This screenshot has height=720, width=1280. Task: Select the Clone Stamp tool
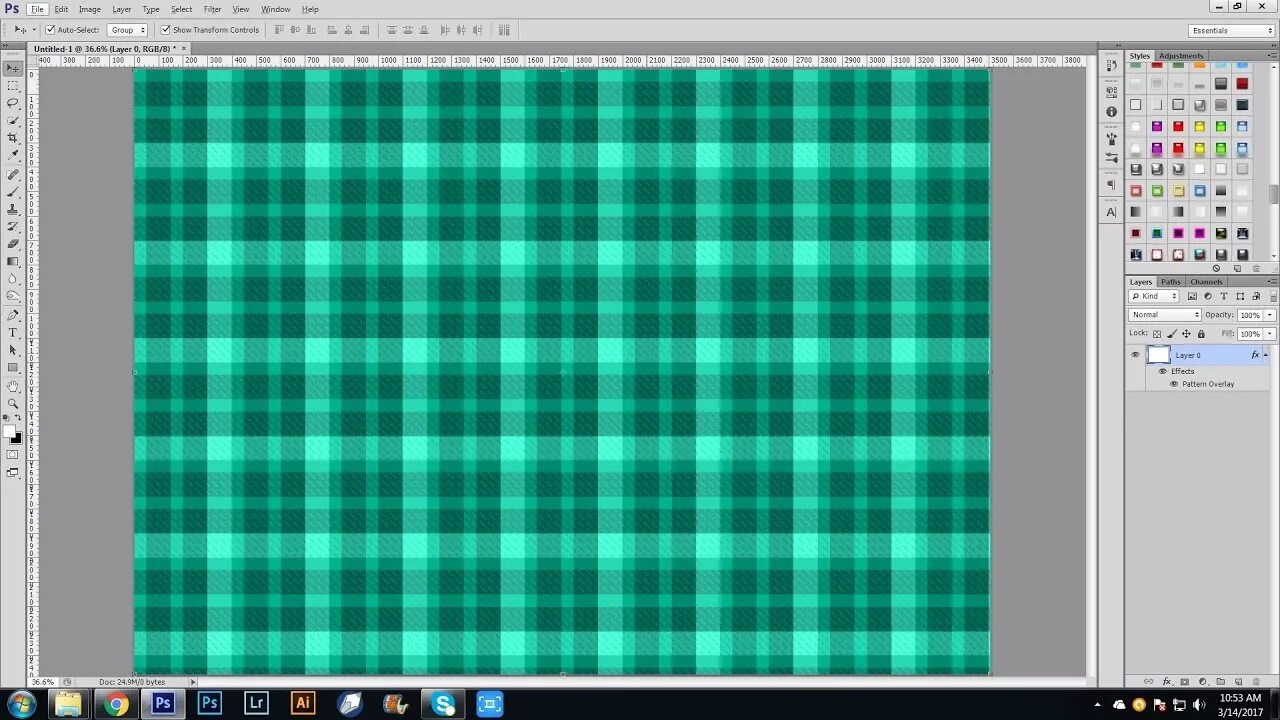pyautogui.click(x=13, y=209)
